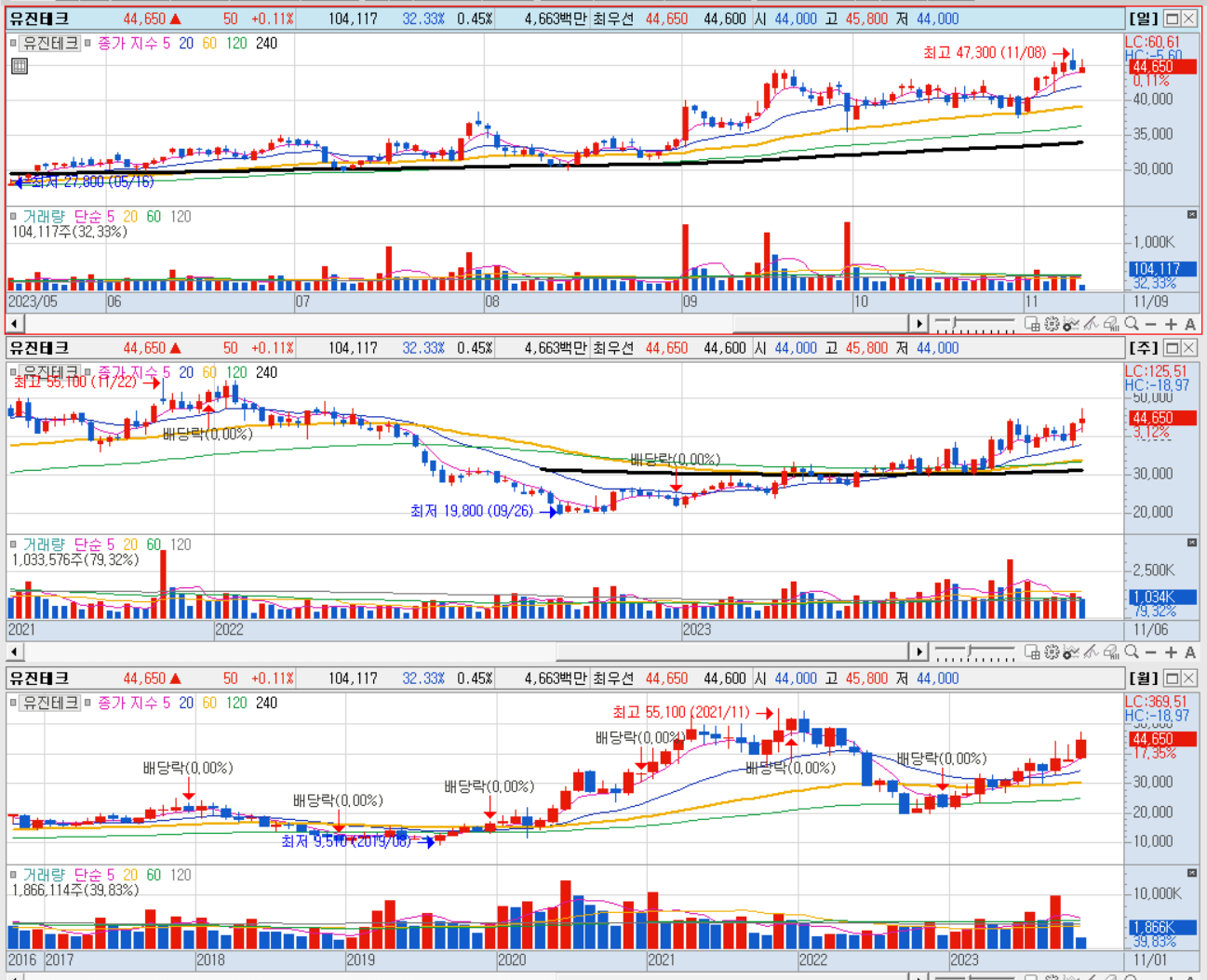Click the 유진테크 legend button in the weekly chart
1207x980 pixels.
click(x=50, y=372)
